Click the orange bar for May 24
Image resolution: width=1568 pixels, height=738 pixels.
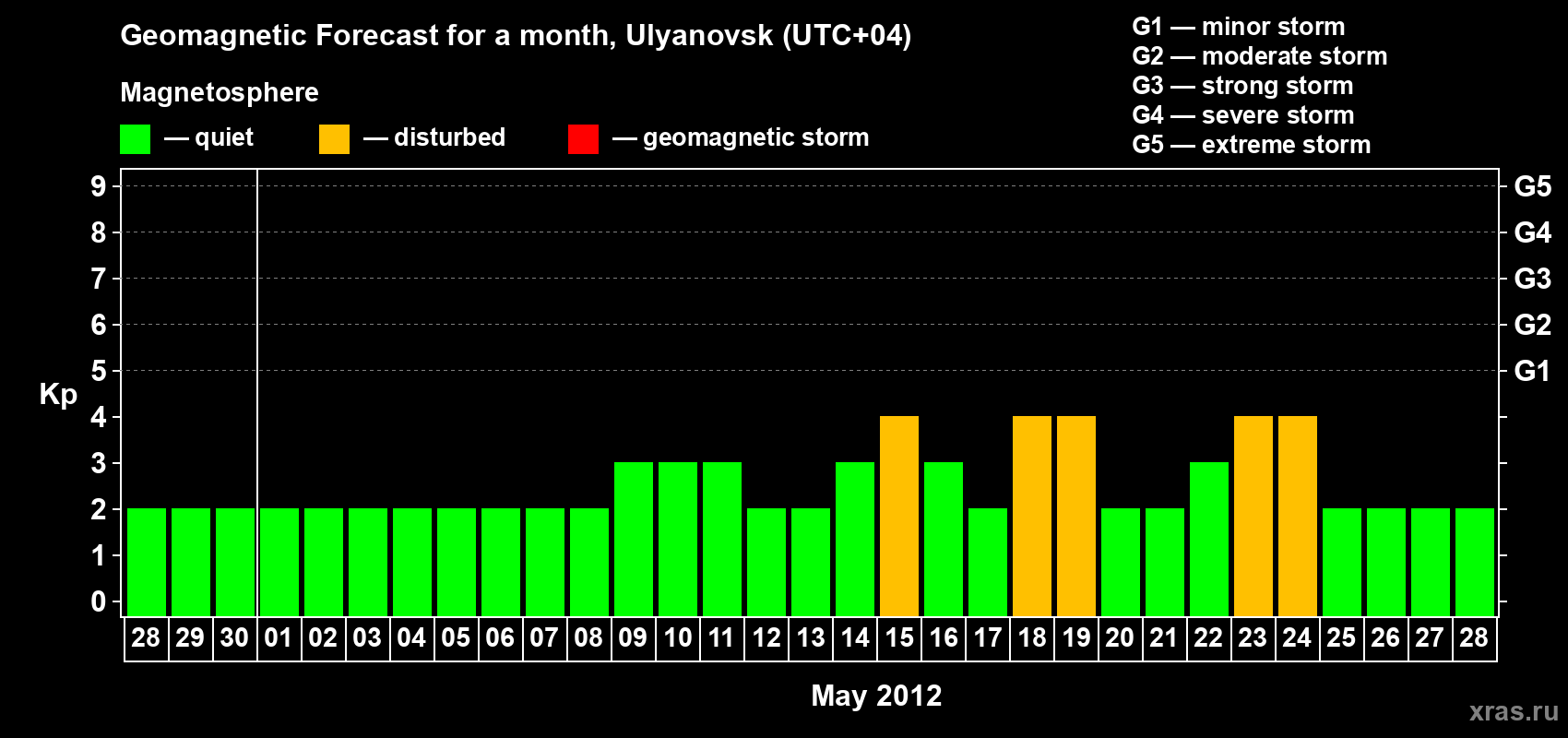(x=1298, y=516)
